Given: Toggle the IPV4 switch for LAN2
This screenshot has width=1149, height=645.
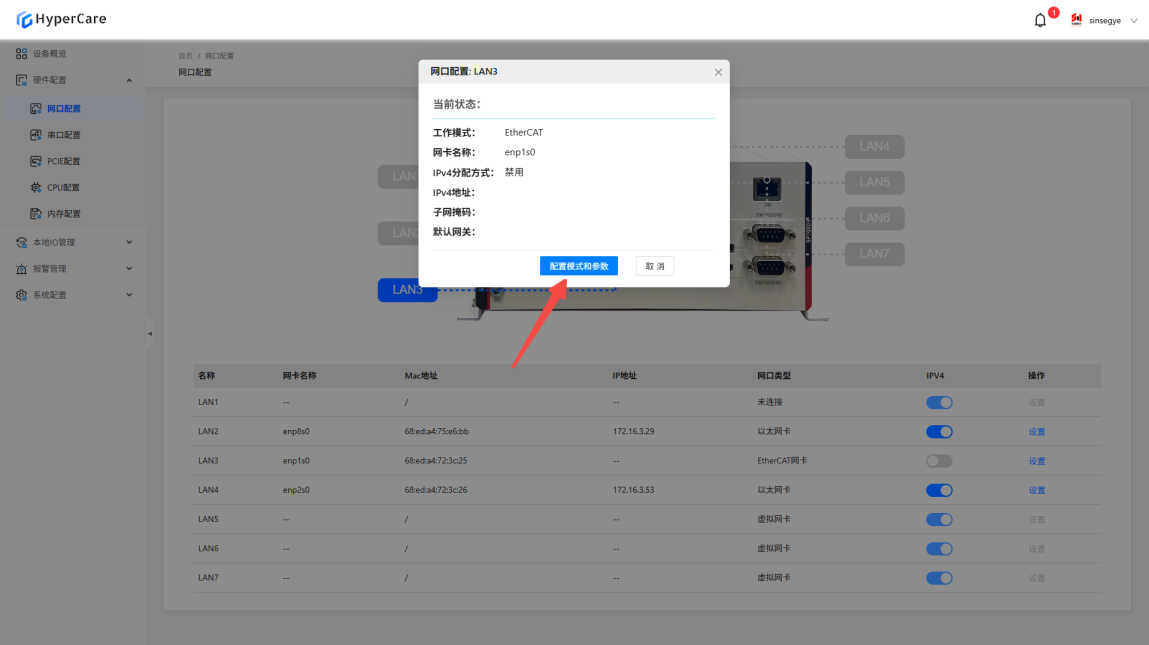Looking at the screenshot, I should [939, 432].
